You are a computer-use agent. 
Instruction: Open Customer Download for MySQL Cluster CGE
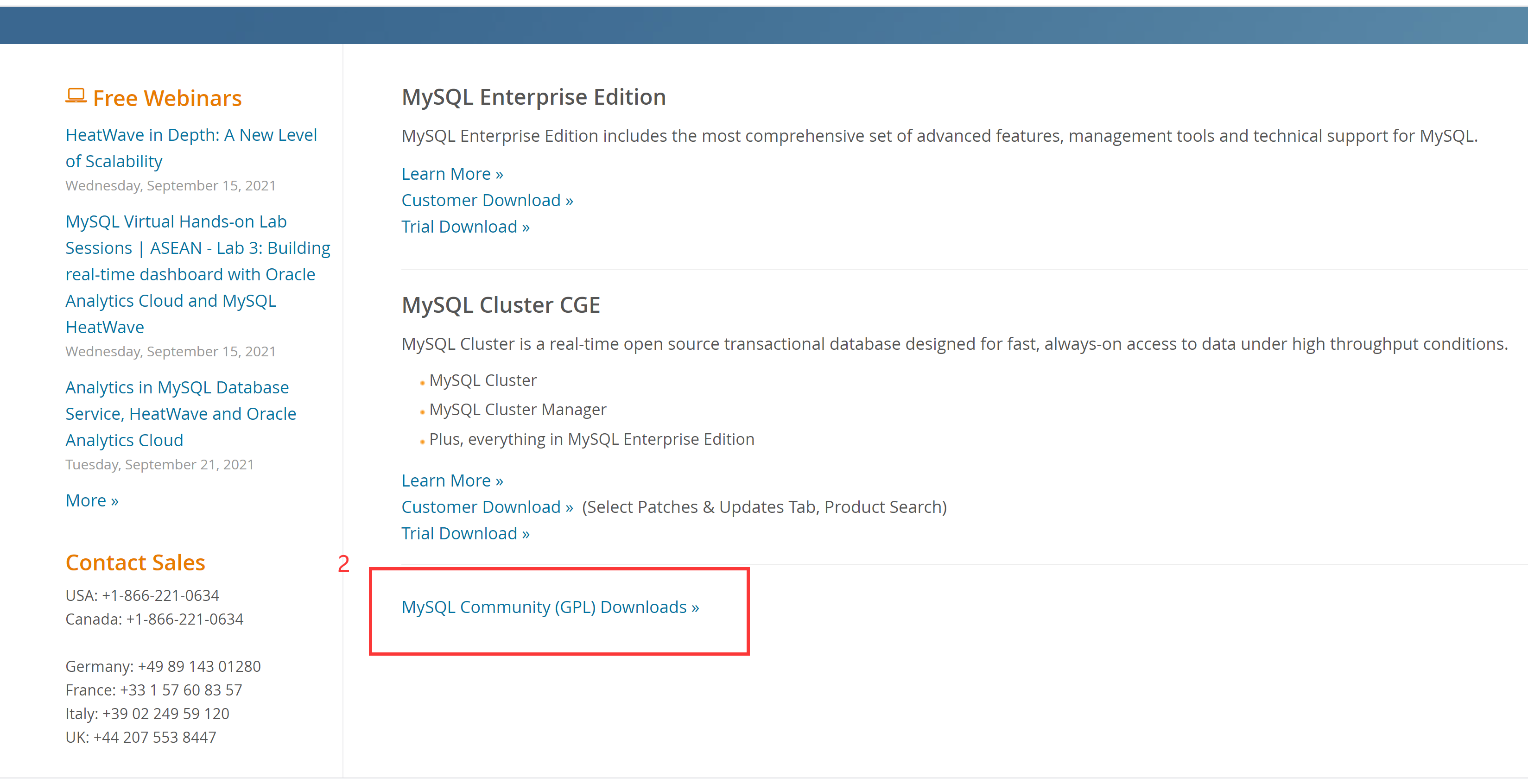487,507
